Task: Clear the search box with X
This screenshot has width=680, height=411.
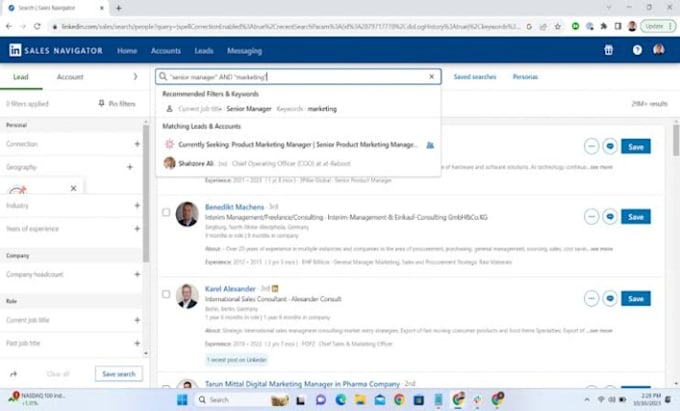Action: coord(432,77)
